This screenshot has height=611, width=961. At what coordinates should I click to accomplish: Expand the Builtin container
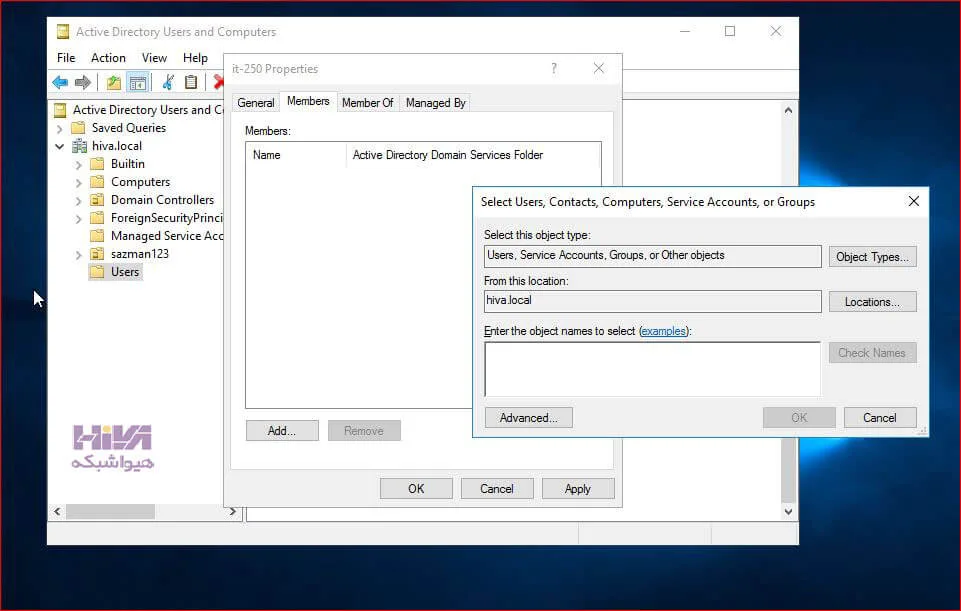(78, 165)
